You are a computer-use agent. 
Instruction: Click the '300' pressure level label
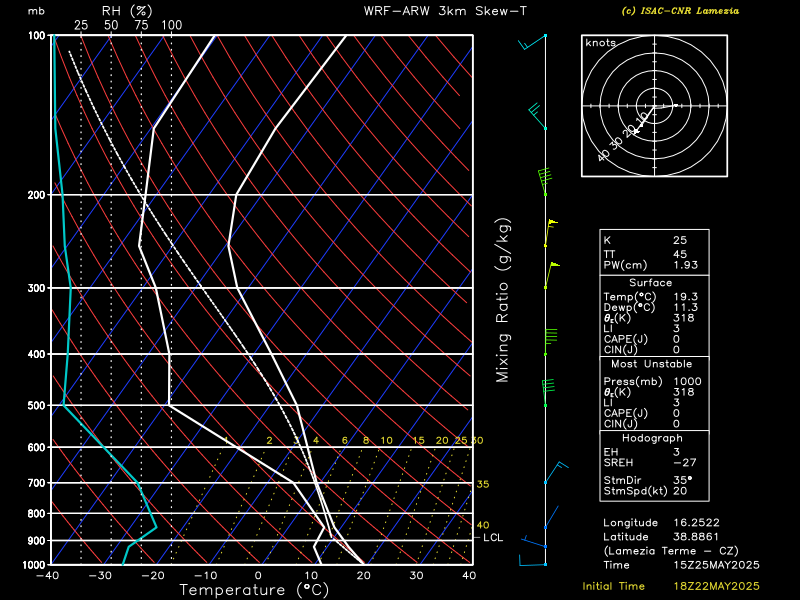coord(36,288)
